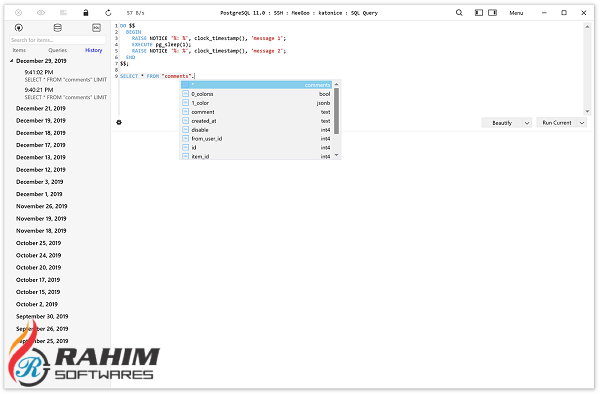Click the close connection icon top-left
The width and height of the screenshot is (600, 394).
click(18, 13)
